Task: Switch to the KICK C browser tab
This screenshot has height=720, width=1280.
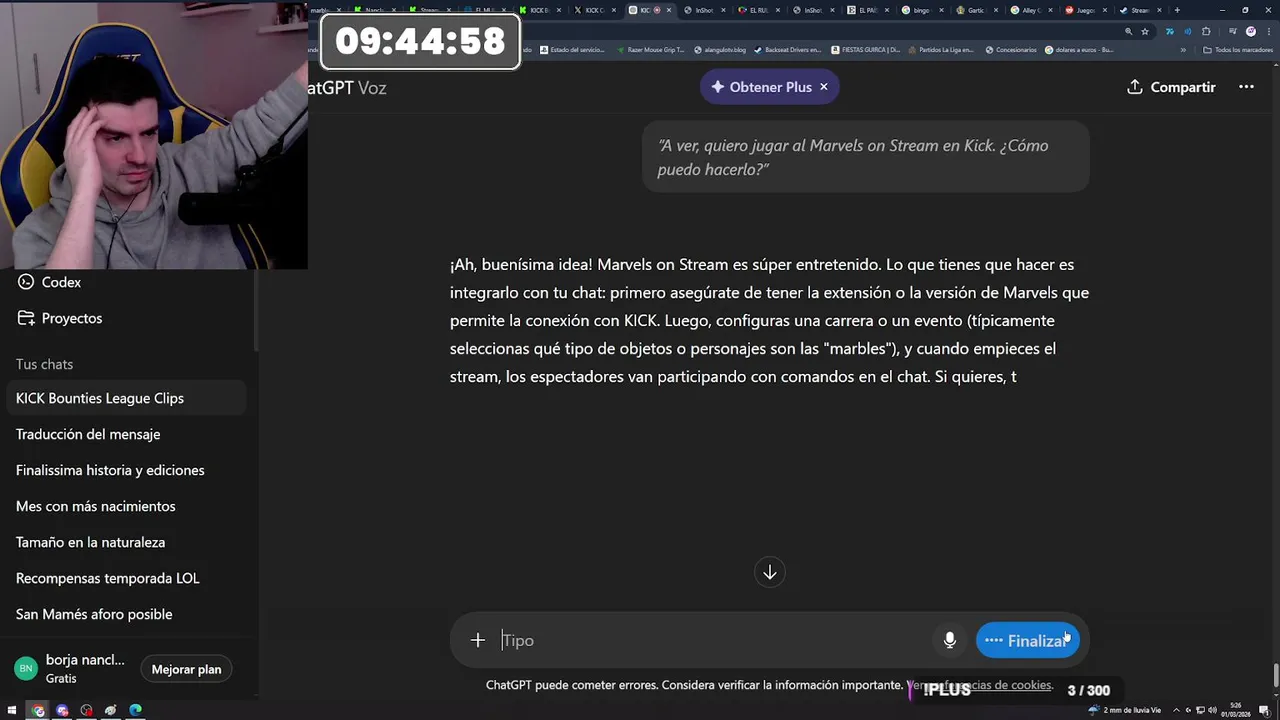Action: (x=597, y=10)
